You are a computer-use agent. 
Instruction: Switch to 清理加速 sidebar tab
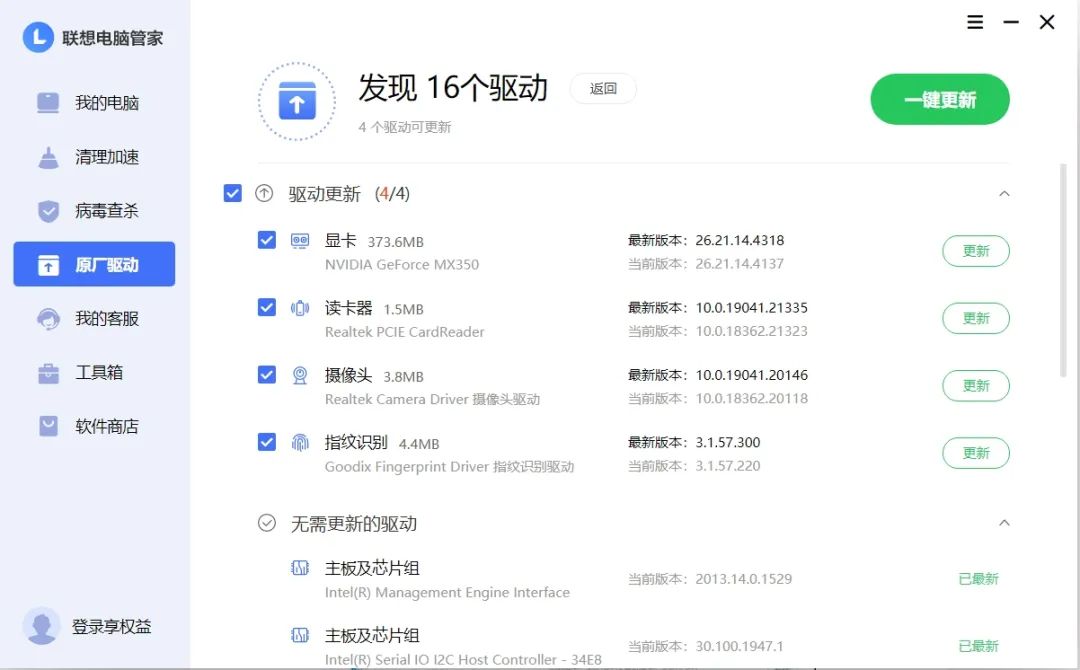[x=94, y=157]
